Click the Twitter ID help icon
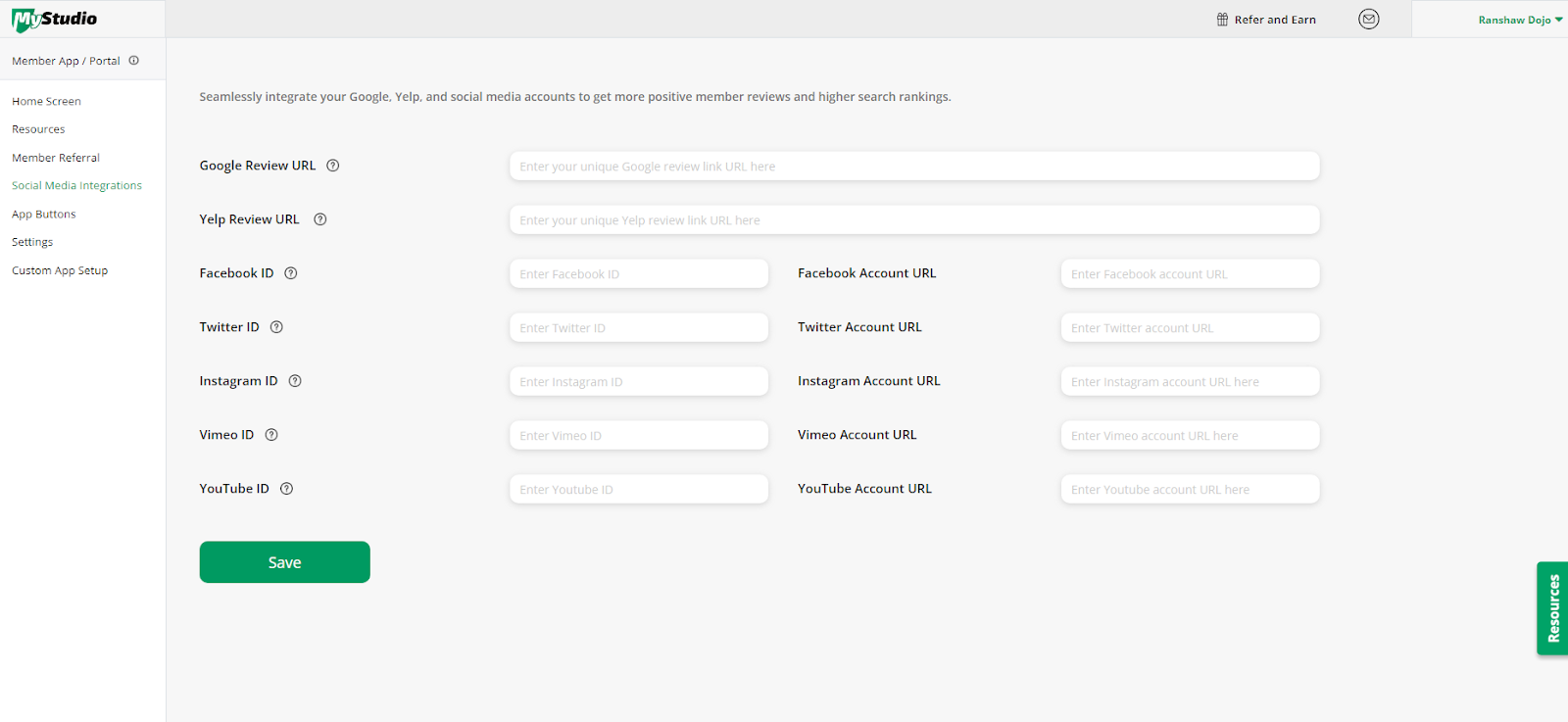The image size is (1568, 722). [x=276, y=327]
